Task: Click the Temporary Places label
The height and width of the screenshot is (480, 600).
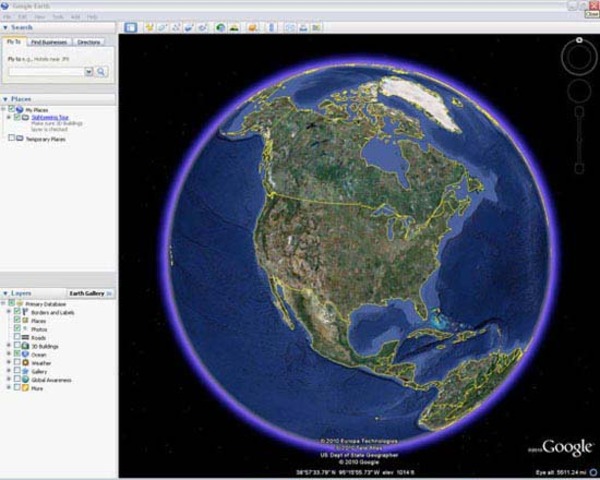Action: (46, 139)
